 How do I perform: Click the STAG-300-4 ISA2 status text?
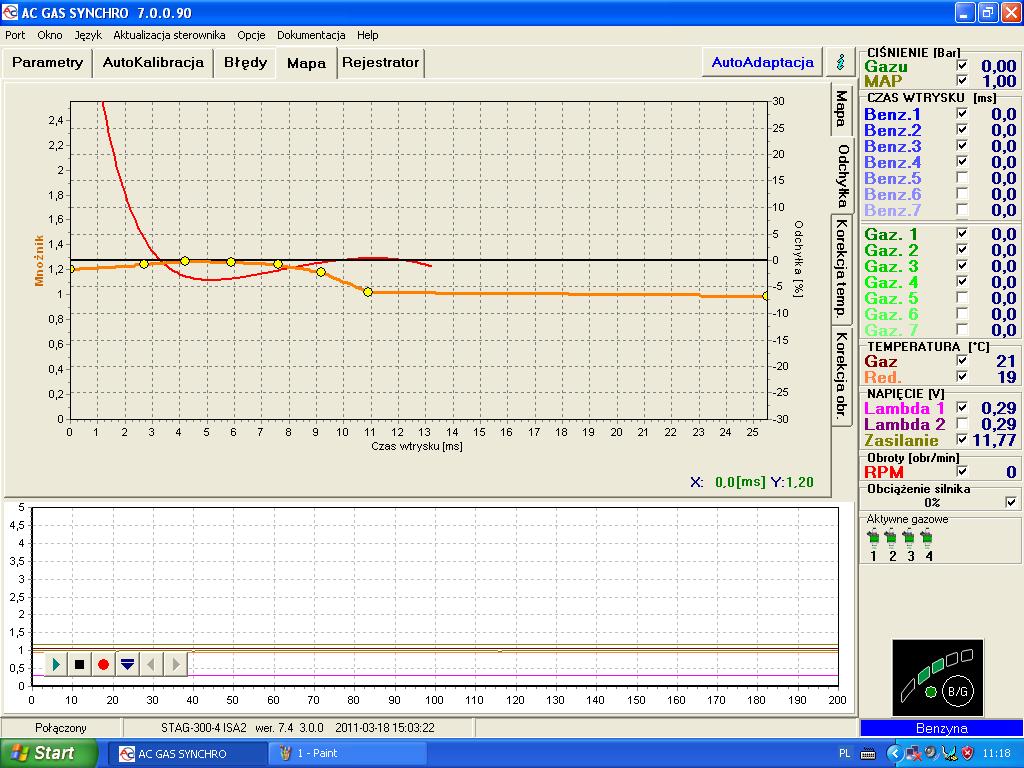(204, 728)
